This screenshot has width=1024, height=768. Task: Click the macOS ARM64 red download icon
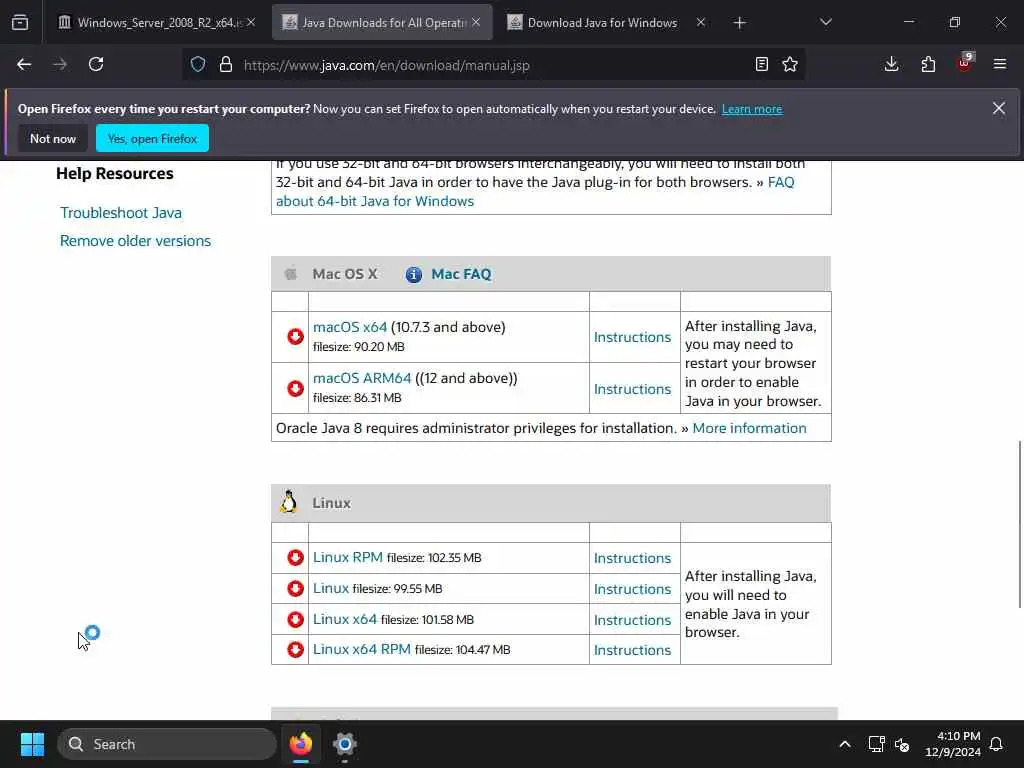pos(295,389)
